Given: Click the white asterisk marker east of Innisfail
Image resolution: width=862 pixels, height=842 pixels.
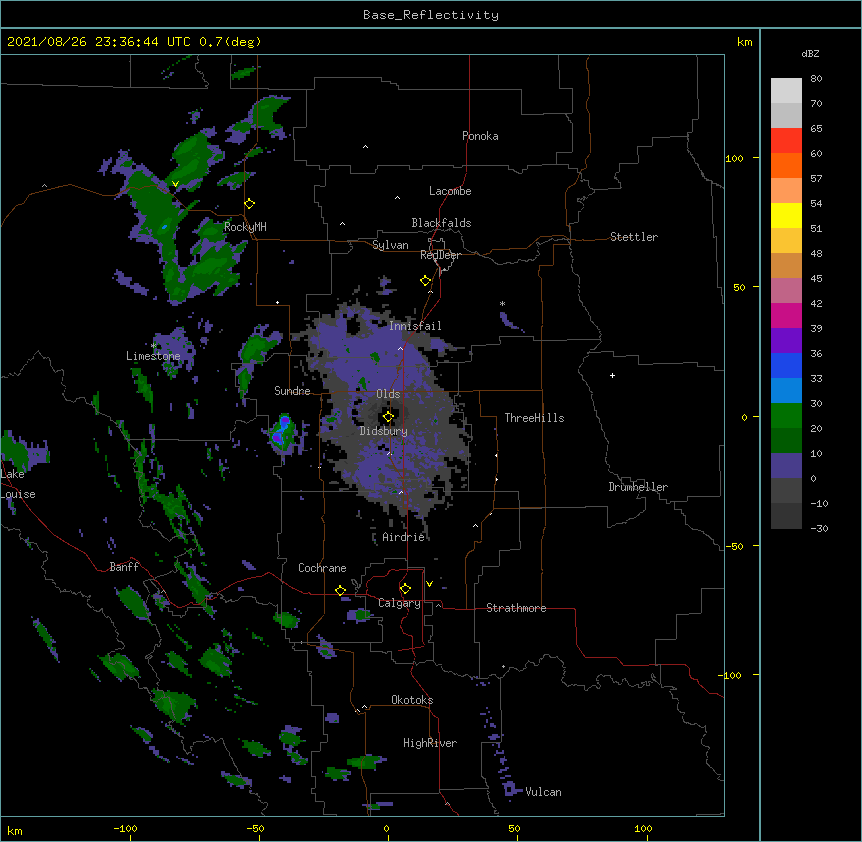Looking at the screenshot, I should tap(502, 304).
